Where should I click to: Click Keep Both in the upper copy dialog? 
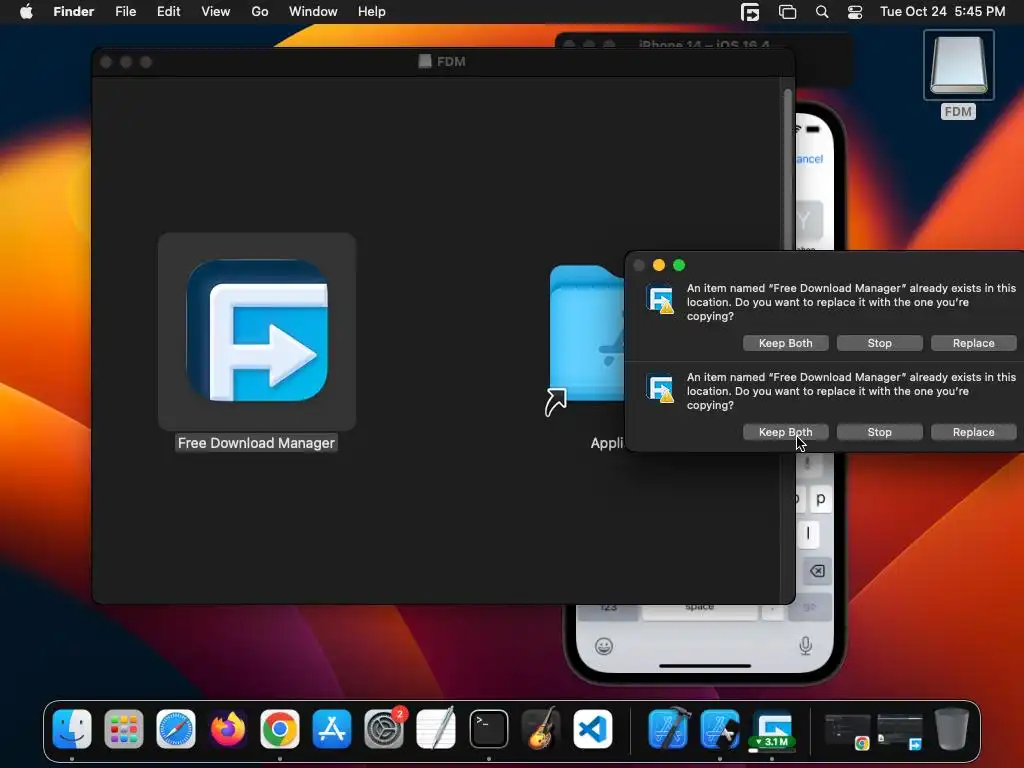(786, 343)
